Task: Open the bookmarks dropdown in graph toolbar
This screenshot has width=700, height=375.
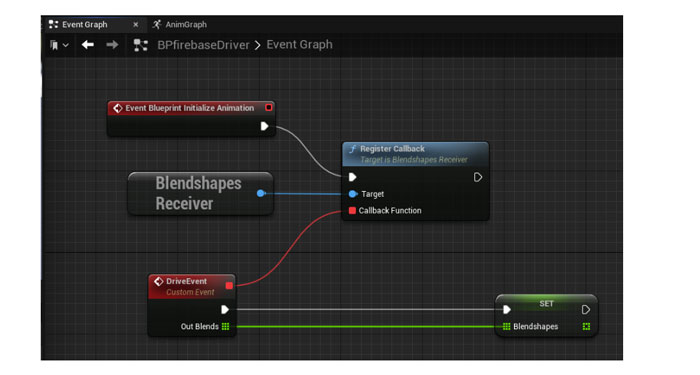Action: 59,45
